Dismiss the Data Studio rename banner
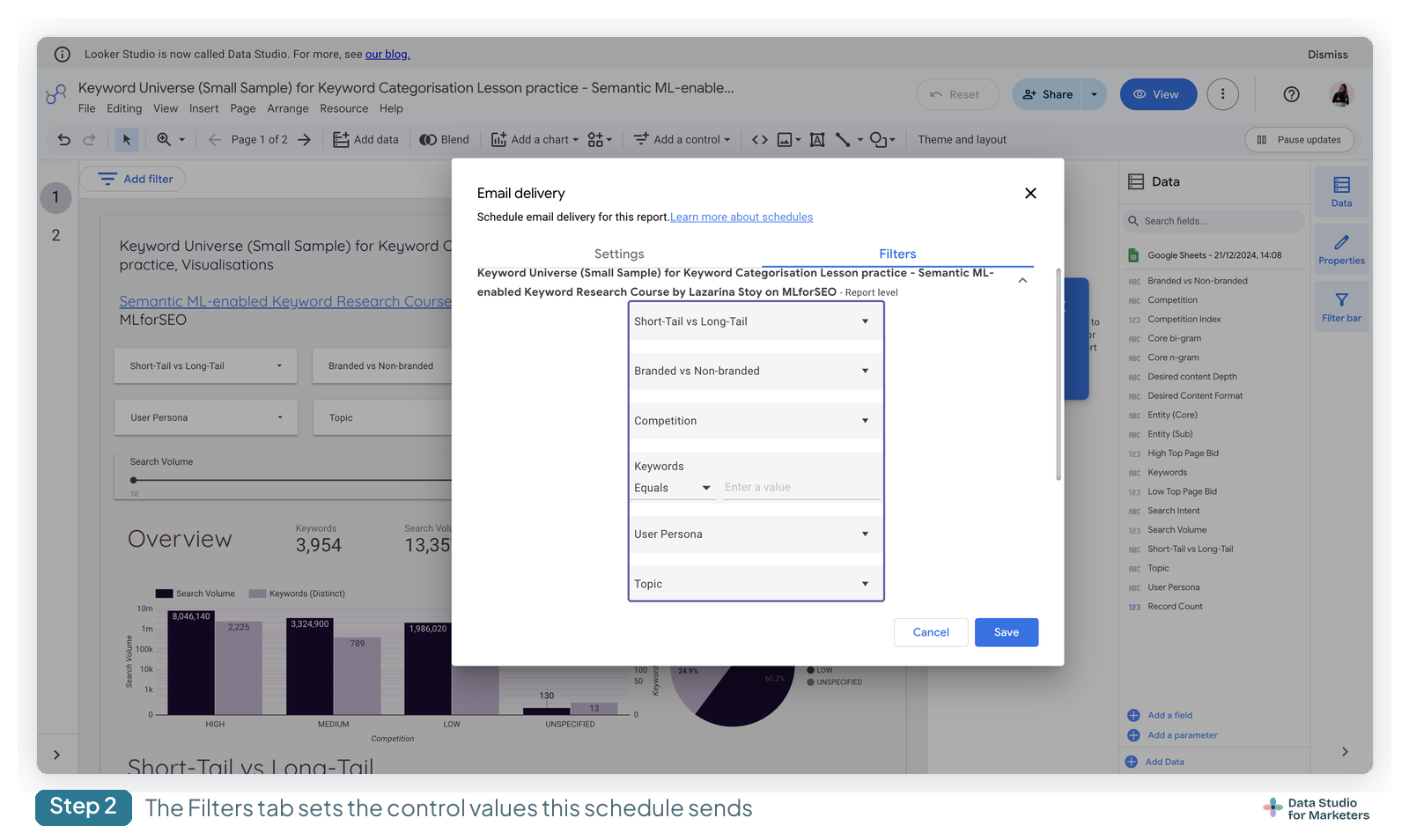 click(1328, 55)
